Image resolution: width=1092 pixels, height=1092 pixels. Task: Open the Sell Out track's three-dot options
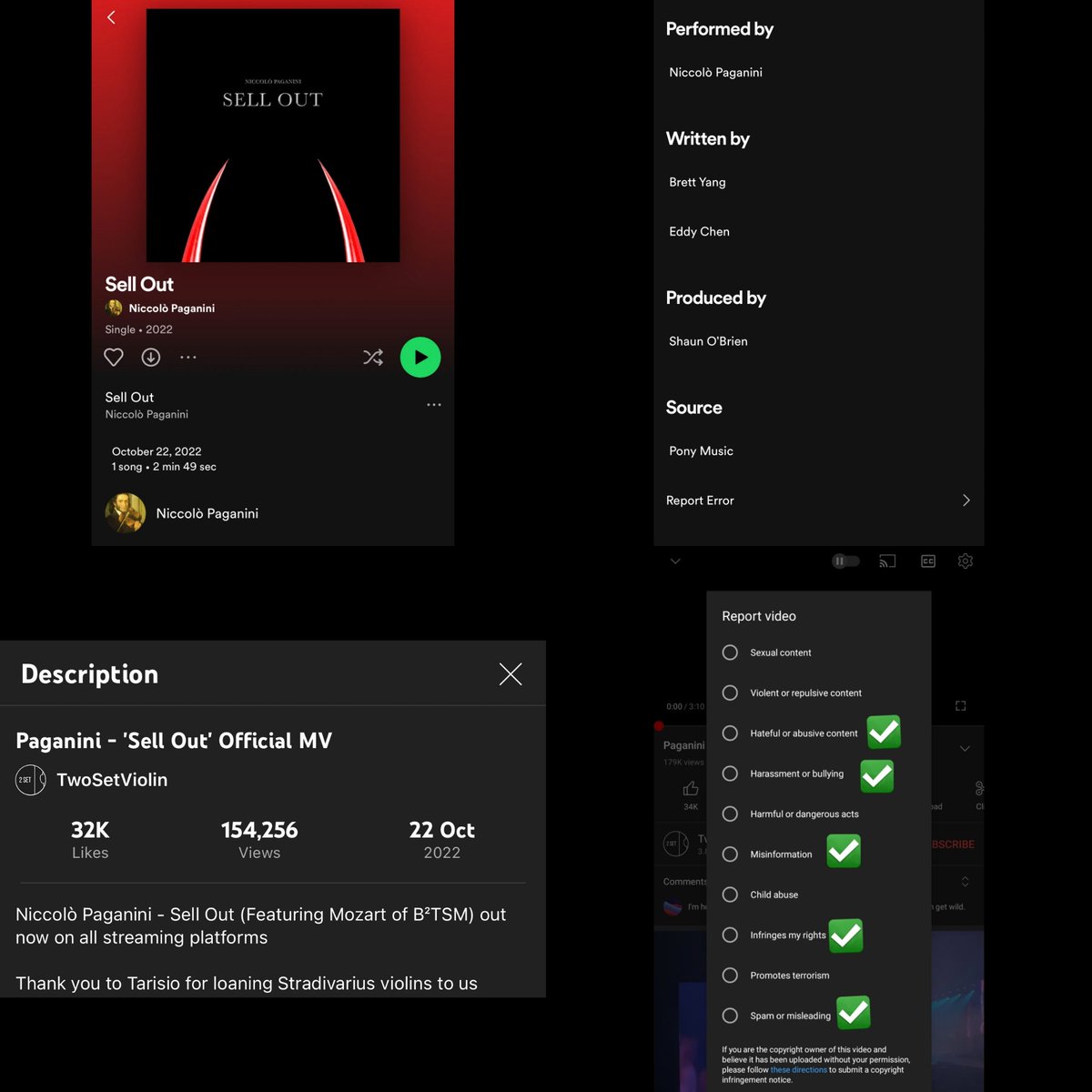[x=434, y=404]
